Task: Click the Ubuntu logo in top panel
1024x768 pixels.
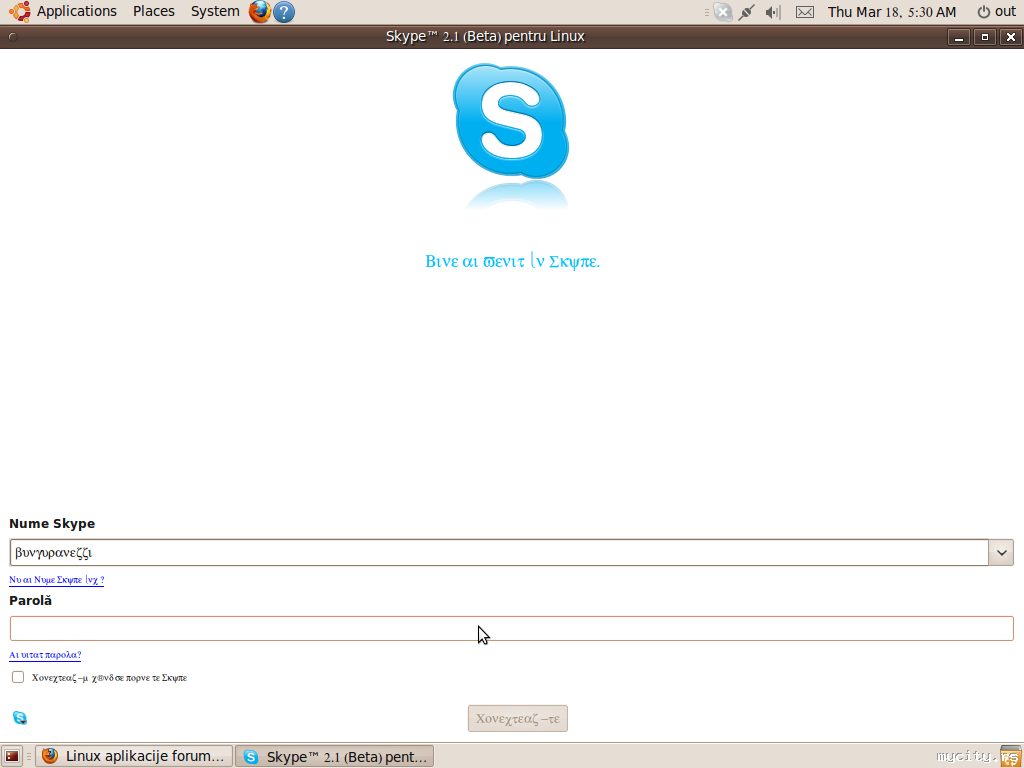Action: (20, 11)
